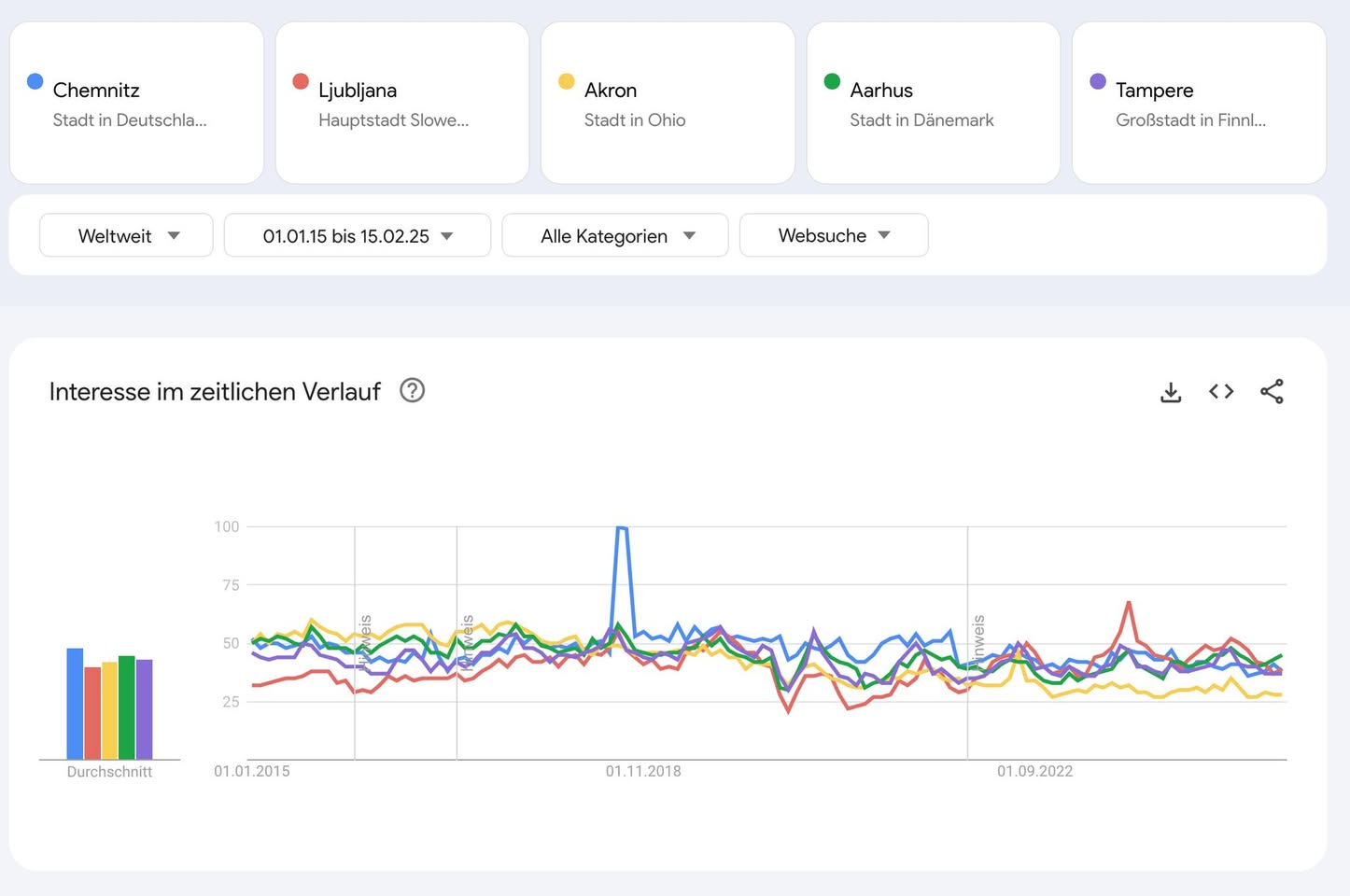Open the Alle Kategorien dropdown
Viewport: 1350px width, 896px height.
pyautogui.click(x=615, y=235)
